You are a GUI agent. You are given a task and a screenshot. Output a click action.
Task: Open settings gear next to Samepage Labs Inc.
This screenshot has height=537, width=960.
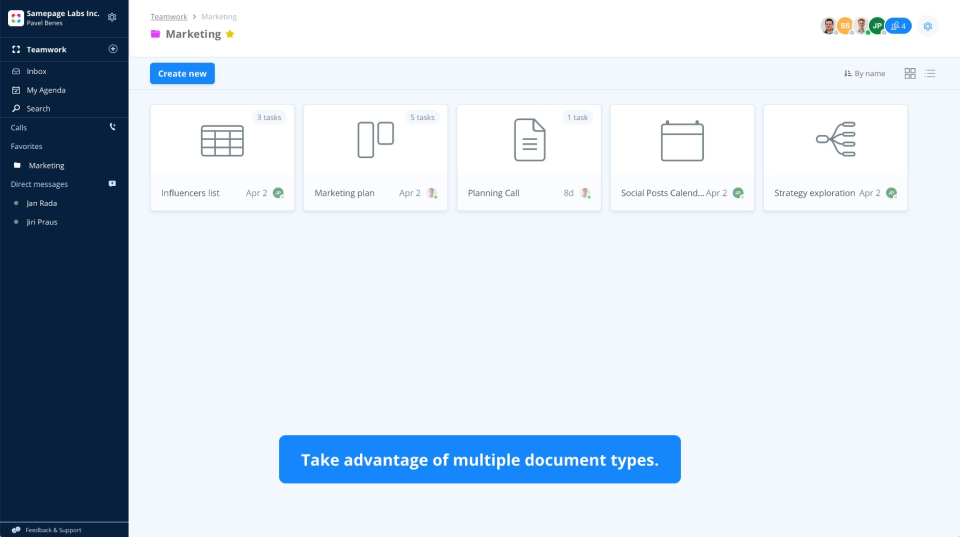pos(112,17)
